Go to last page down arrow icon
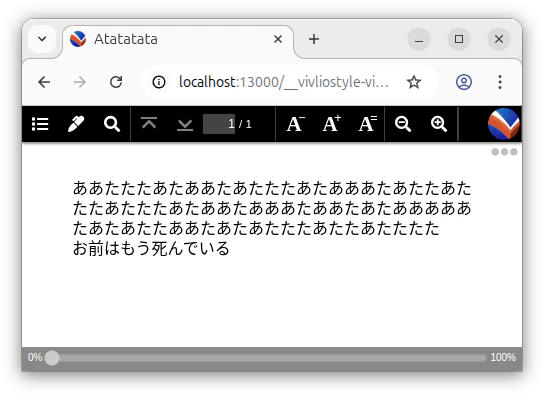The image size is (544, 396). click(185, 124)
